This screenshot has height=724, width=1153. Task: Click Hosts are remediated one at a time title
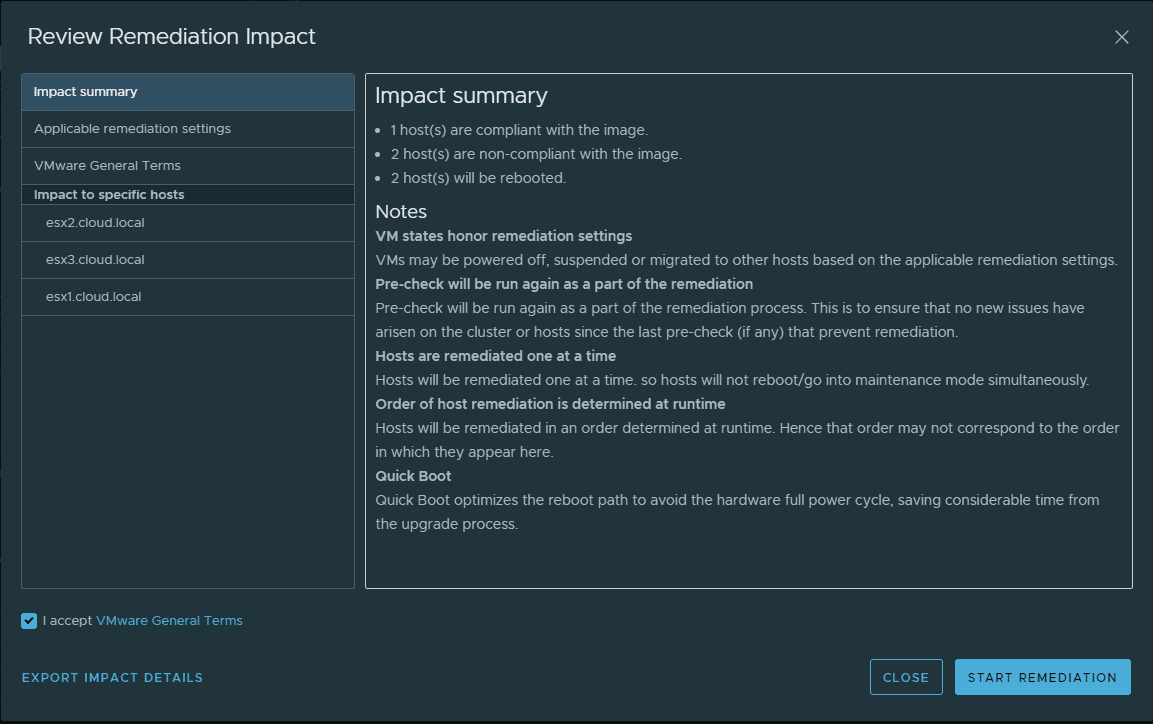495,356
